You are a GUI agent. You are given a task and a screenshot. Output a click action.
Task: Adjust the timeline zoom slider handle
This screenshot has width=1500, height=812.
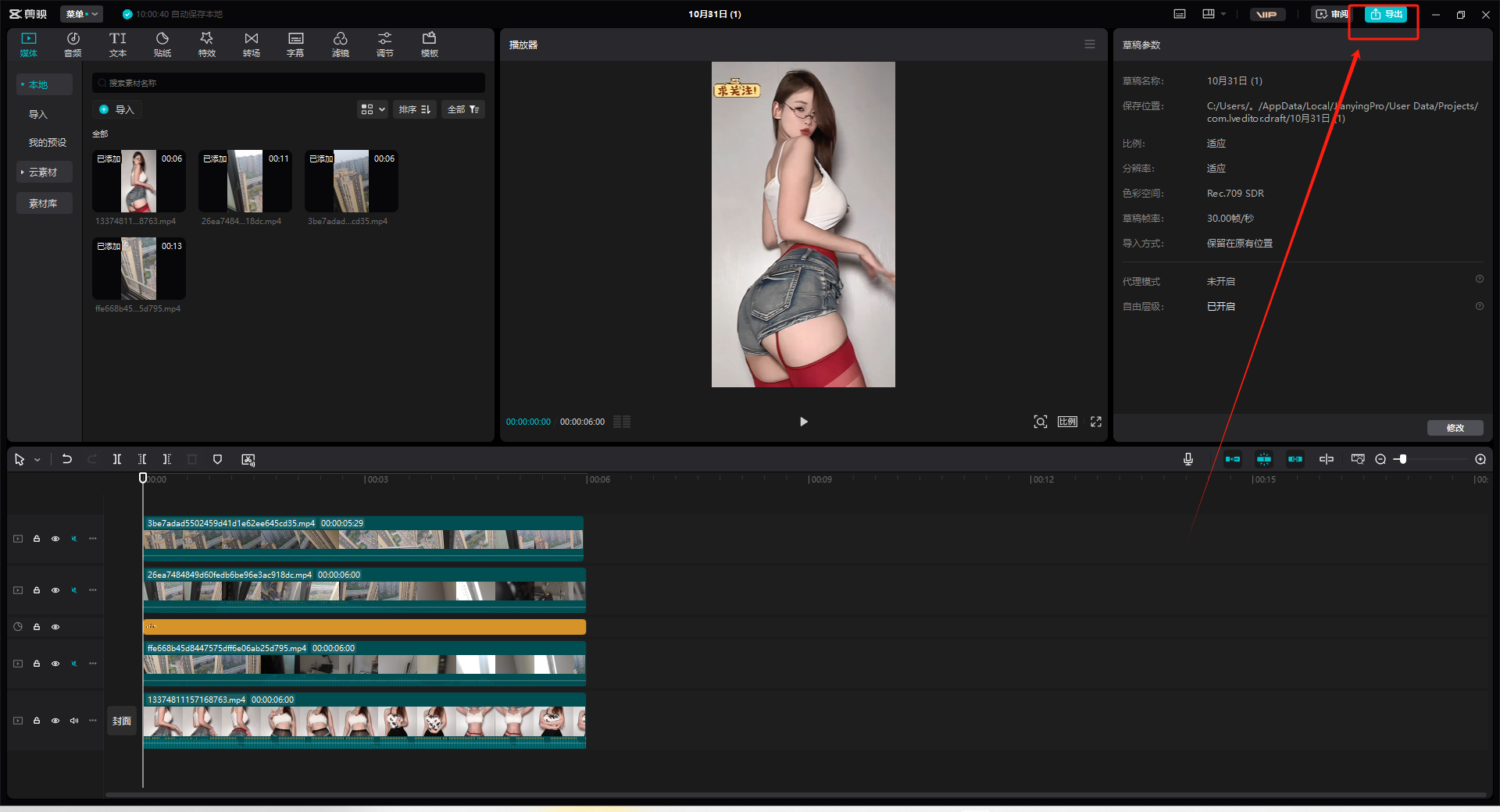1403,459
